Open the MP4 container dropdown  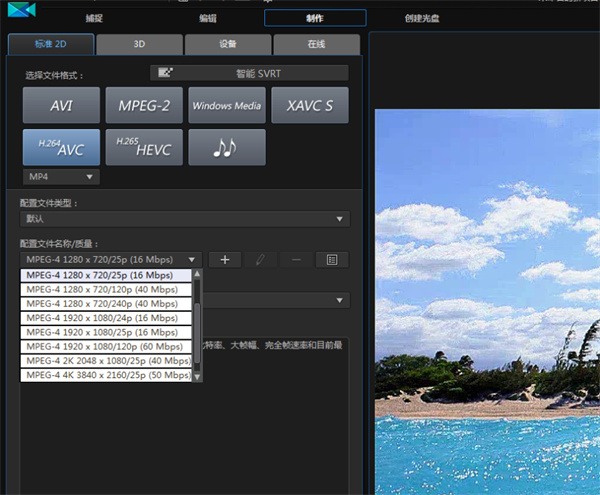[61, 177]
